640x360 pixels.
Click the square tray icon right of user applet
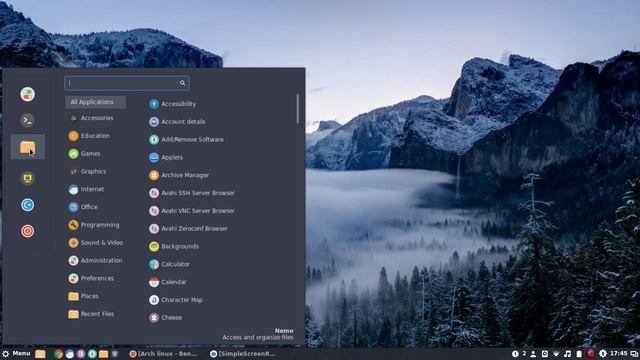tap(545, 354)
